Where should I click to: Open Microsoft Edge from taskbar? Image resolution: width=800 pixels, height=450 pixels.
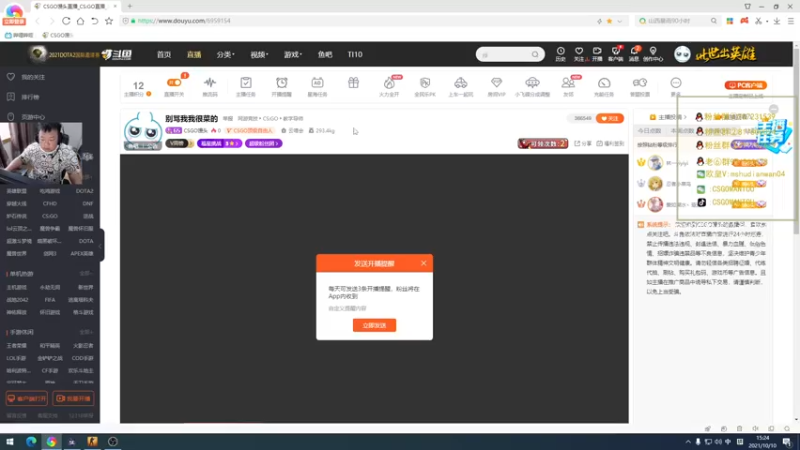click(x=31, y=442)
